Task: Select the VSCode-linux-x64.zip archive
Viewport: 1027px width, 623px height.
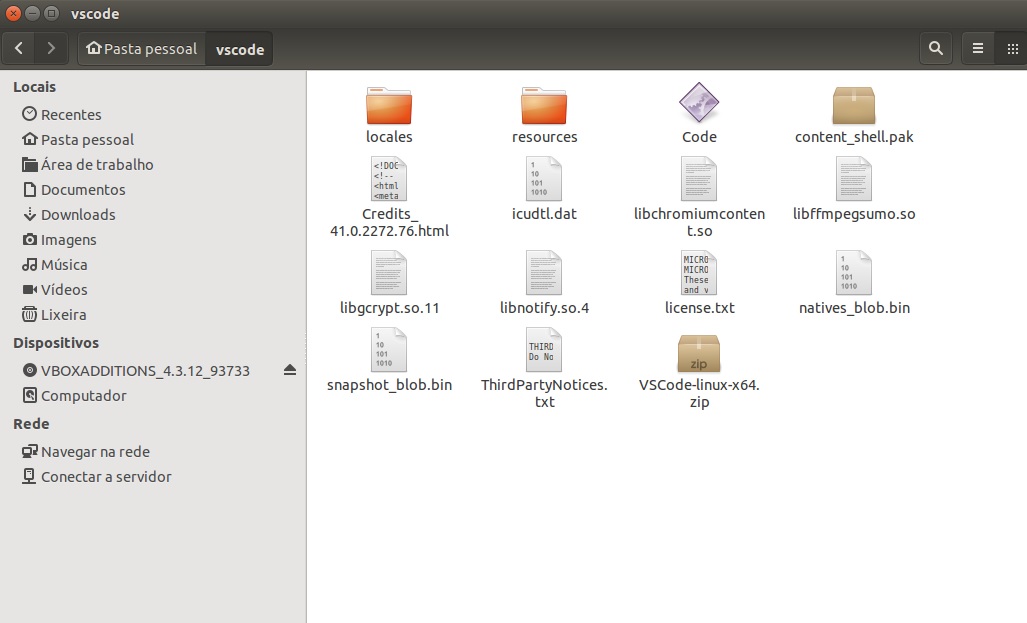Action: tap(699, 354)
